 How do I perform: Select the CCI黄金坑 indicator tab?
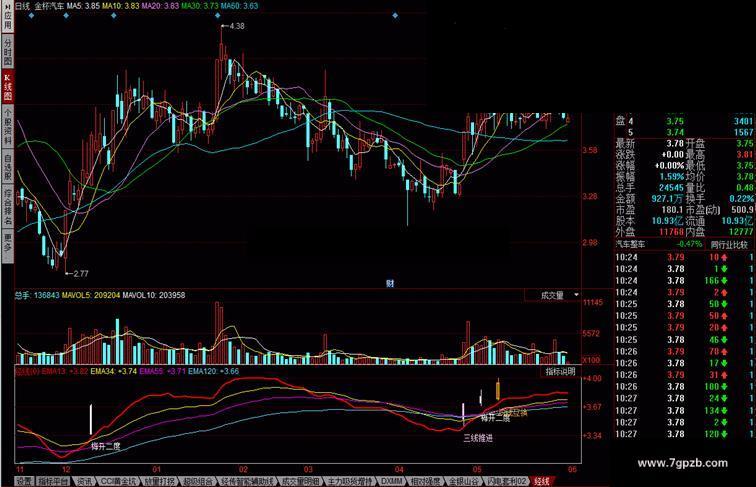click(119, 481)
